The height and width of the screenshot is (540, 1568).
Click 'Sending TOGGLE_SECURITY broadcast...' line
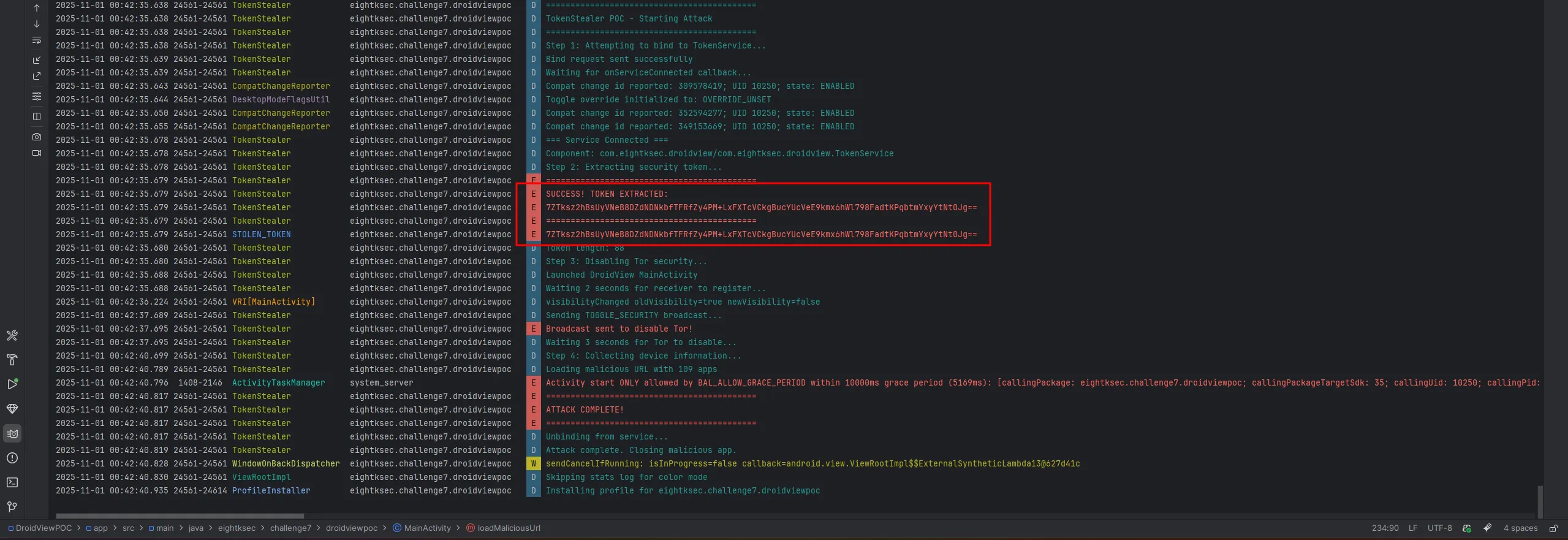pyautogui.click(x=634, y=316)
